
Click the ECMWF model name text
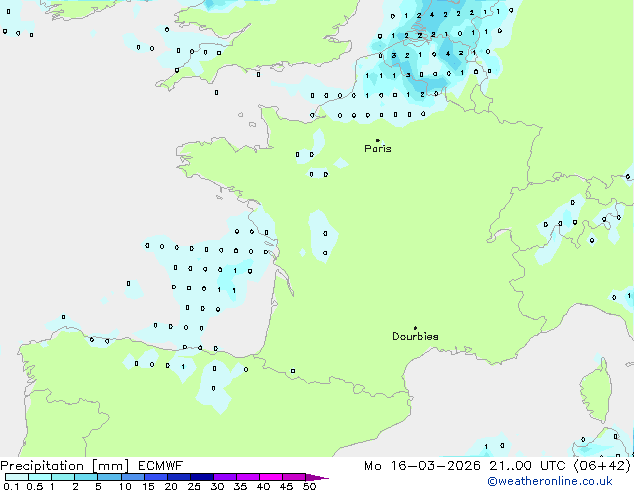pos(161,466)
